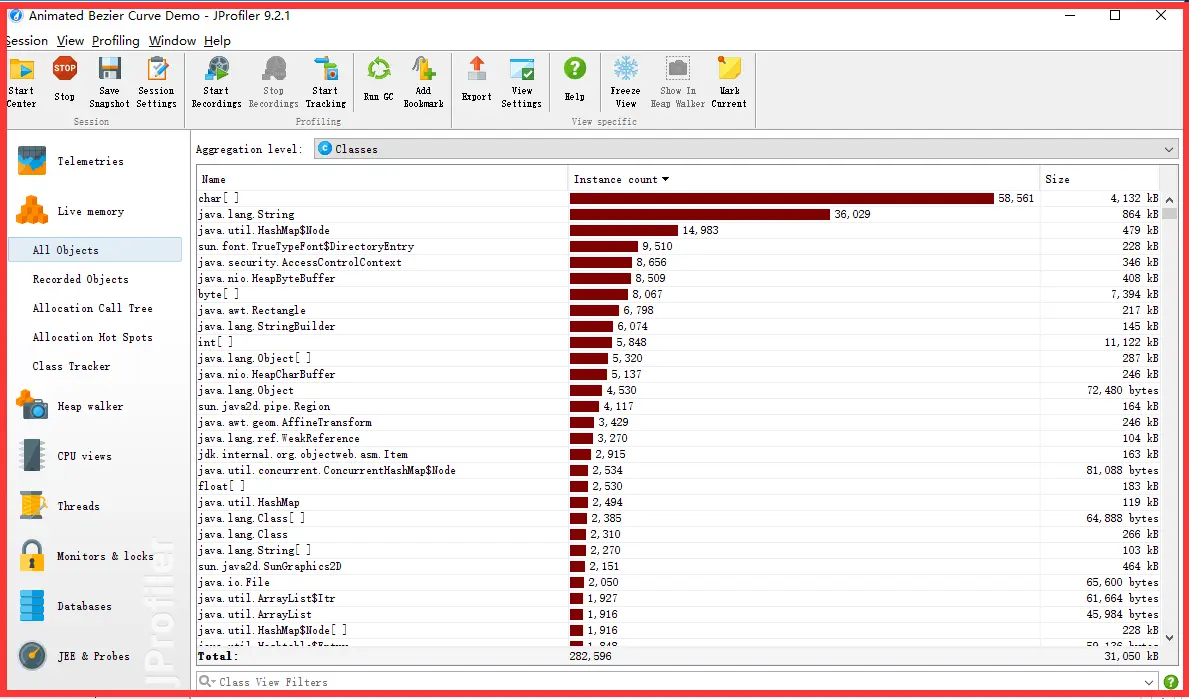Open the View menu
Screen dimensions: 1189x699
click(71, 41)
